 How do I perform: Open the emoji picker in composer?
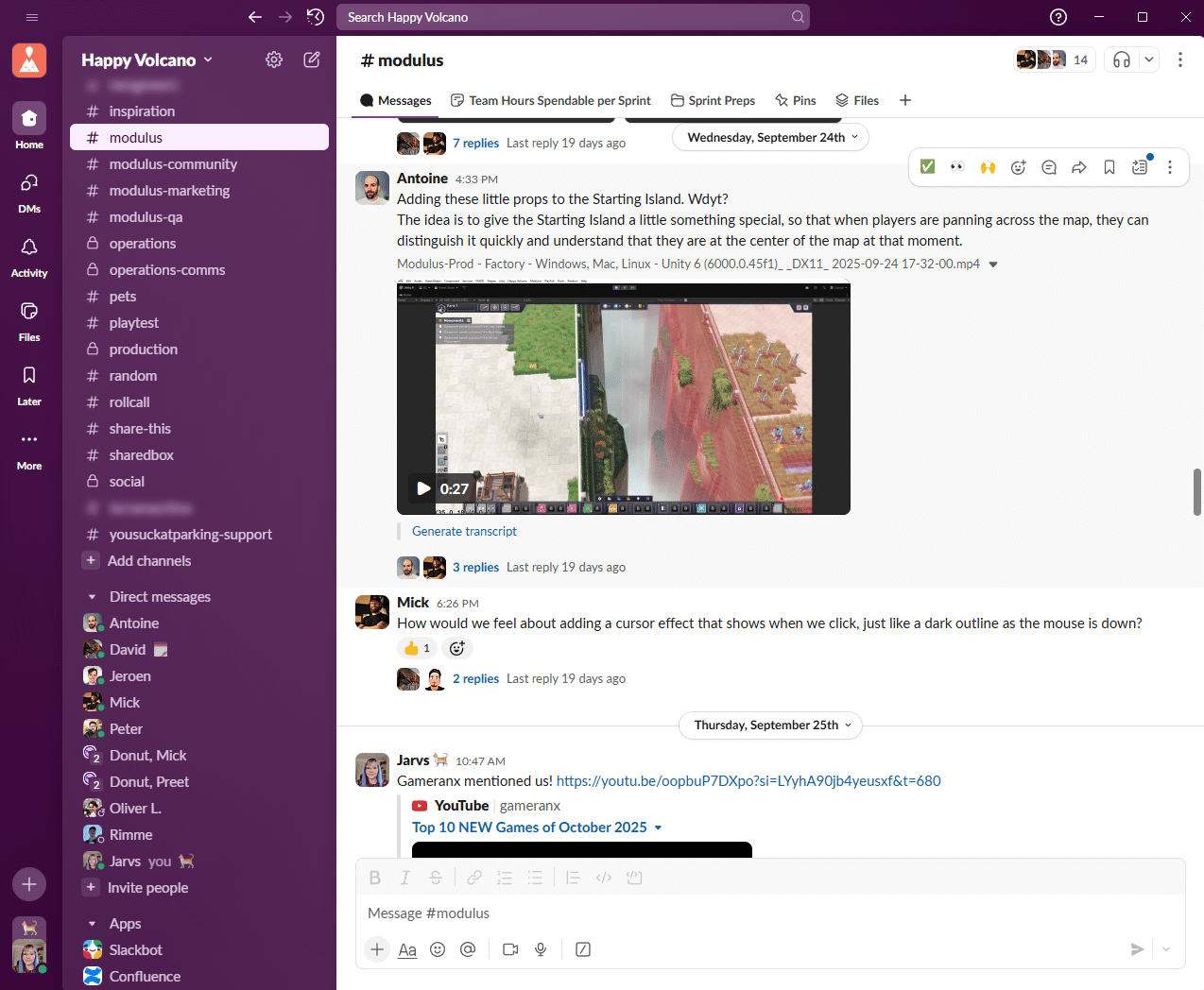(438, 949)
